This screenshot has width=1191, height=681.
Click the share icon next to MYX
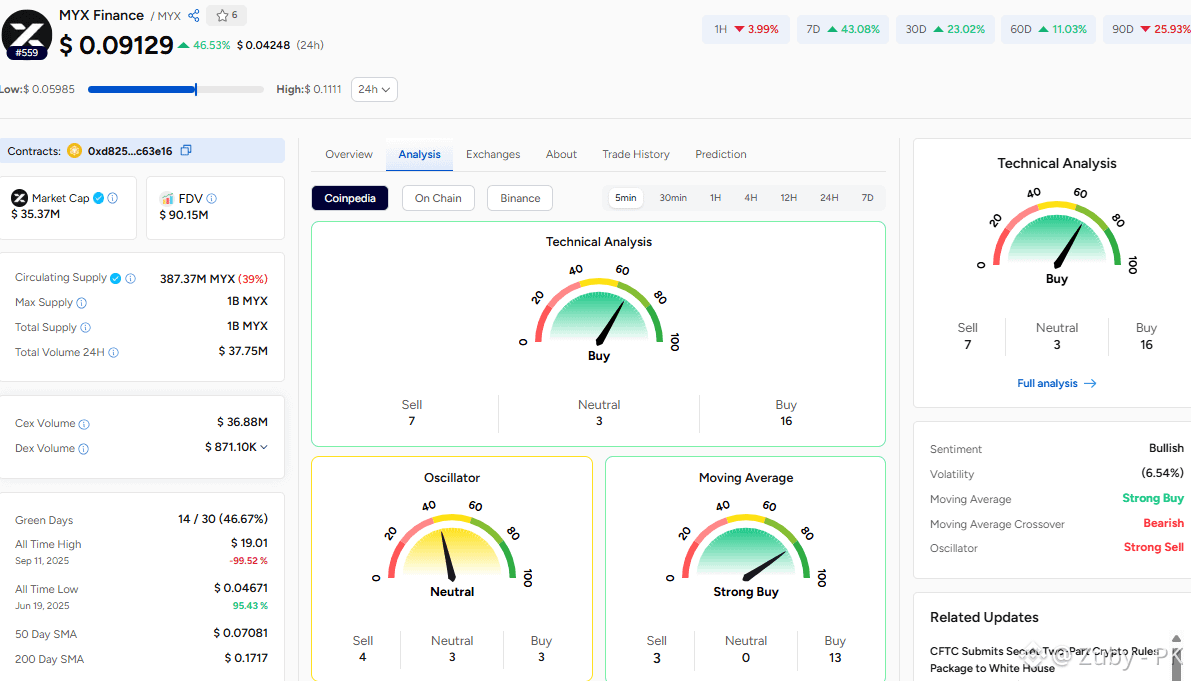(x=194, y=15)
